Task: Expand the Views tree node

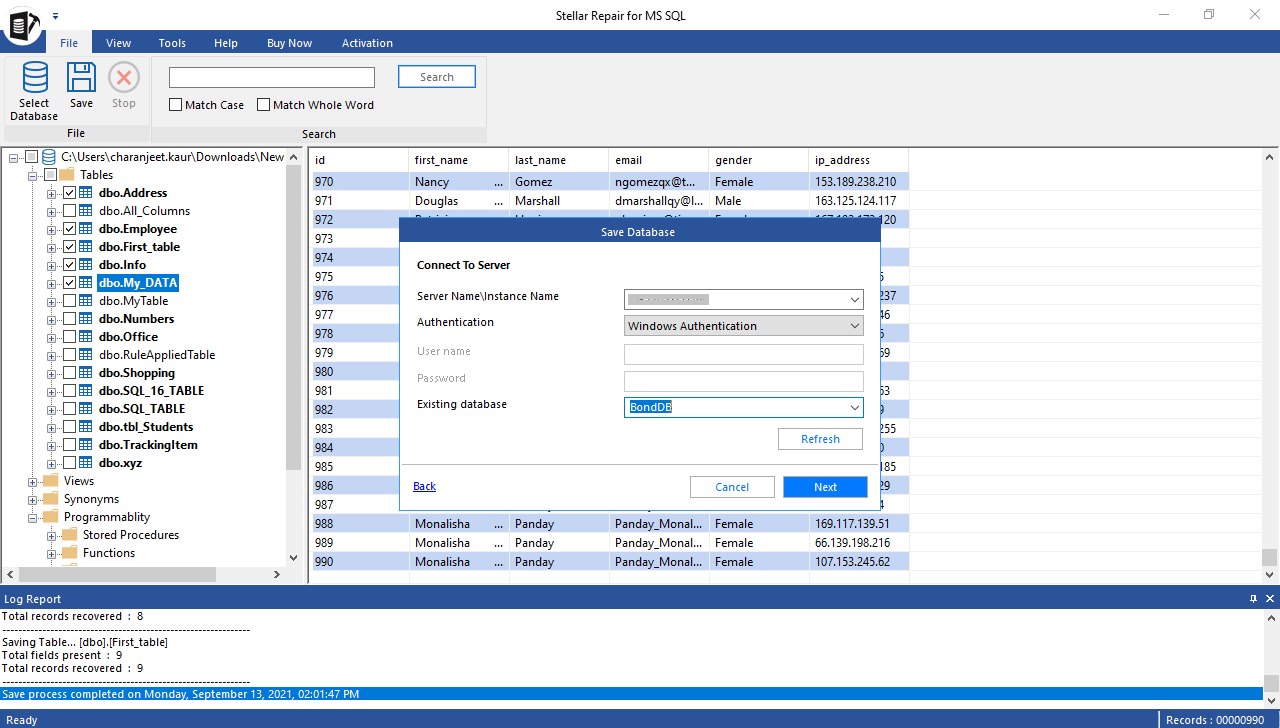Action: (32, 481)
